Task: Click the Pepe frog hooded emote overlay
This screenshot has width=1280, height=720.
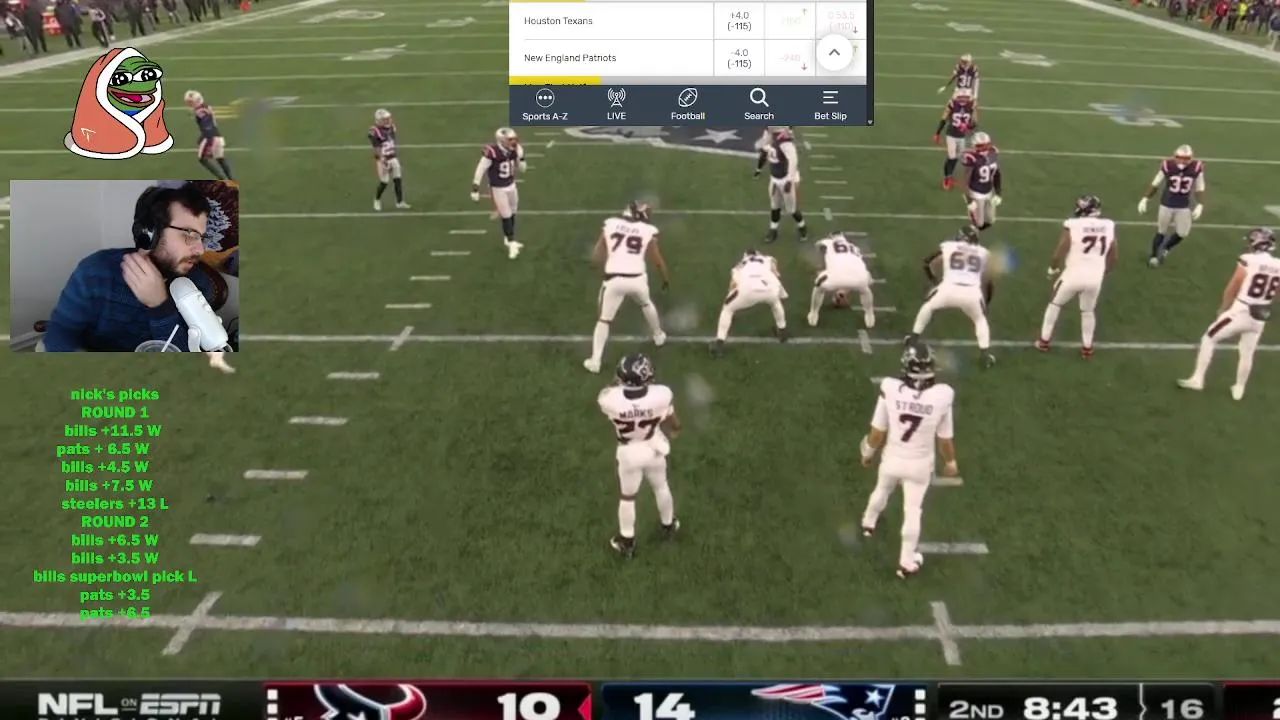Action: pos(119,104)
